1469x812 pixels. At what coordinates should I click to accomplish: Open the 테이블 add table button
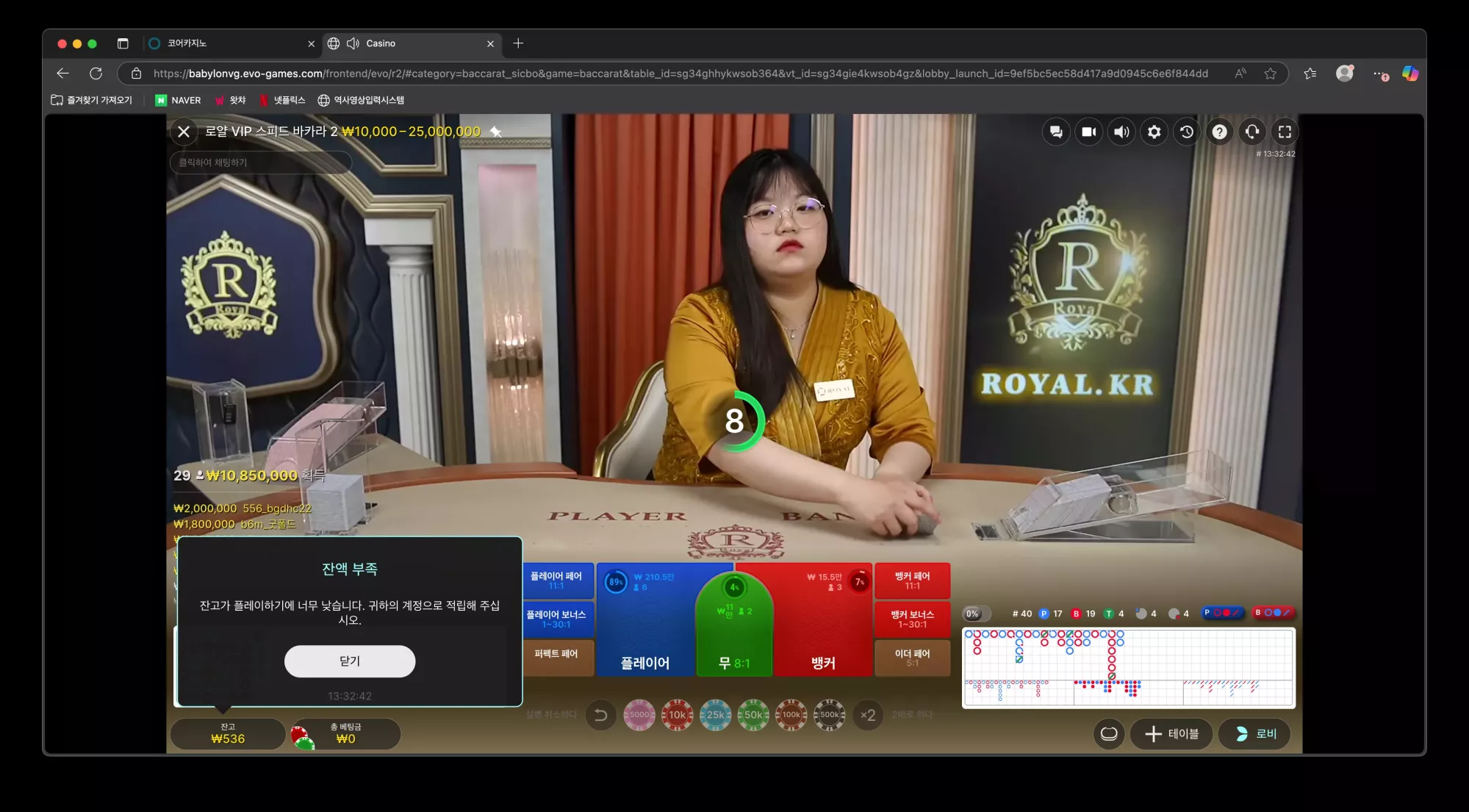pyautogui.click(x=1171, y=733)
